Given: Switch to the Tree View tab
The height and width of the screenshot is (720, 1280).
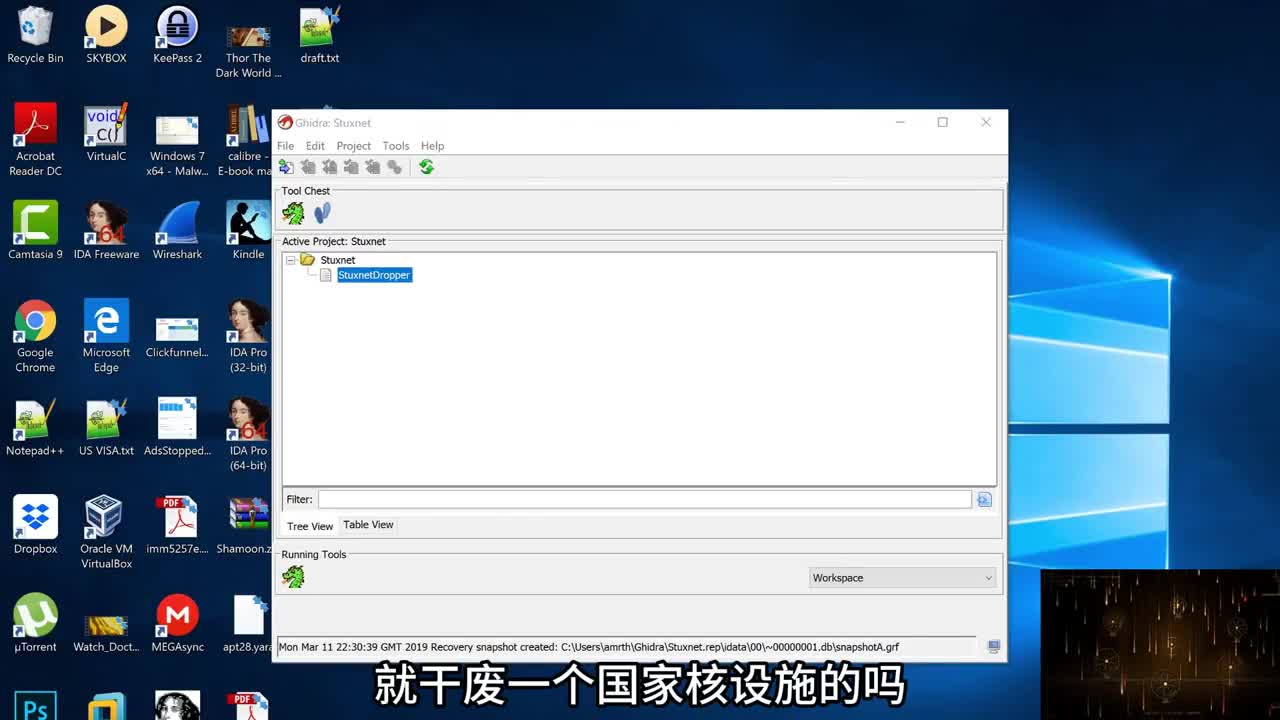Looking at the screenshot, I should coord(310,526).
